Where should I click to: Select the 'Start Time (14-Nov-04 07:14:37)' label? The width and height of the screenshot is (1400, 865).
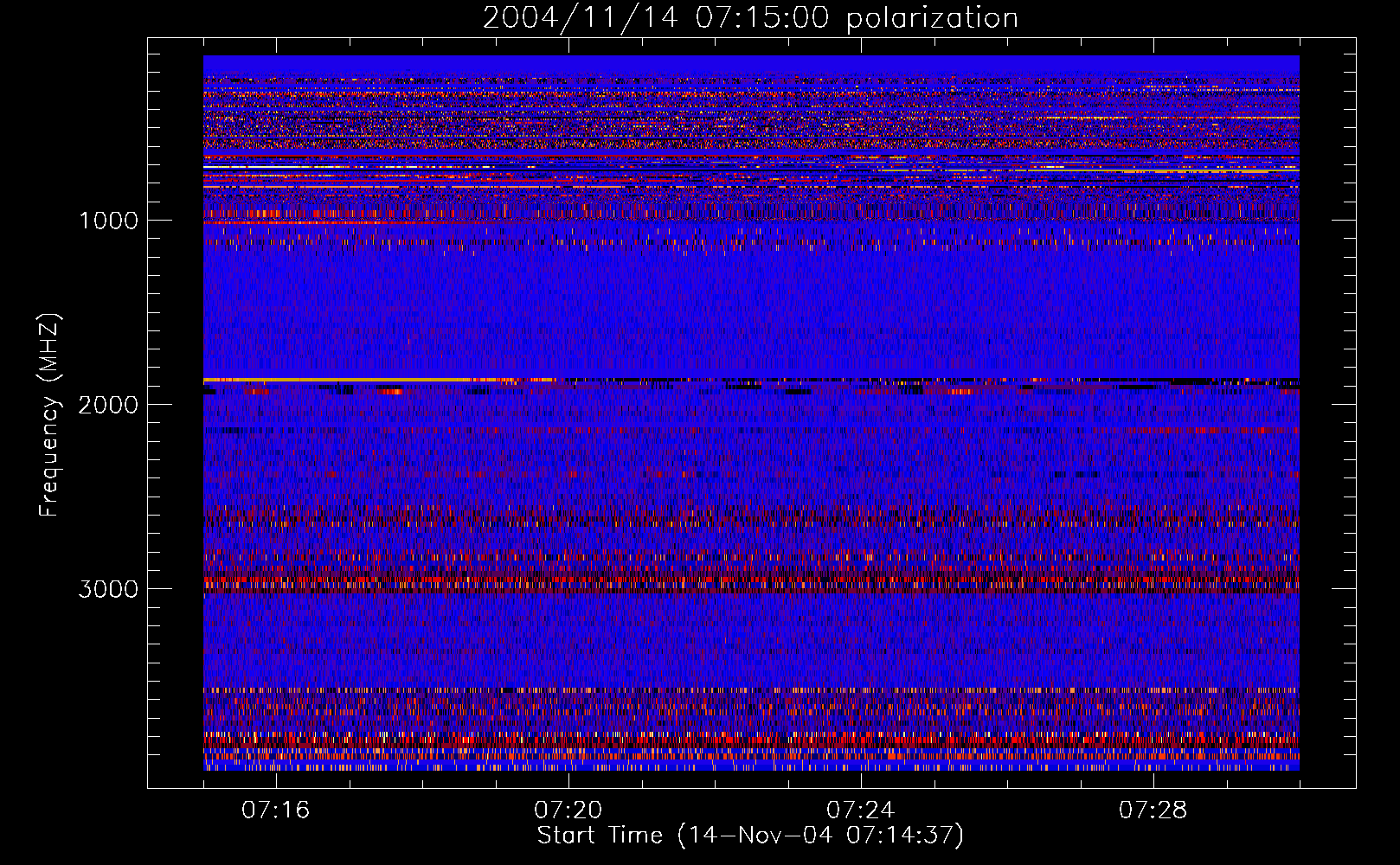point(750,836)
